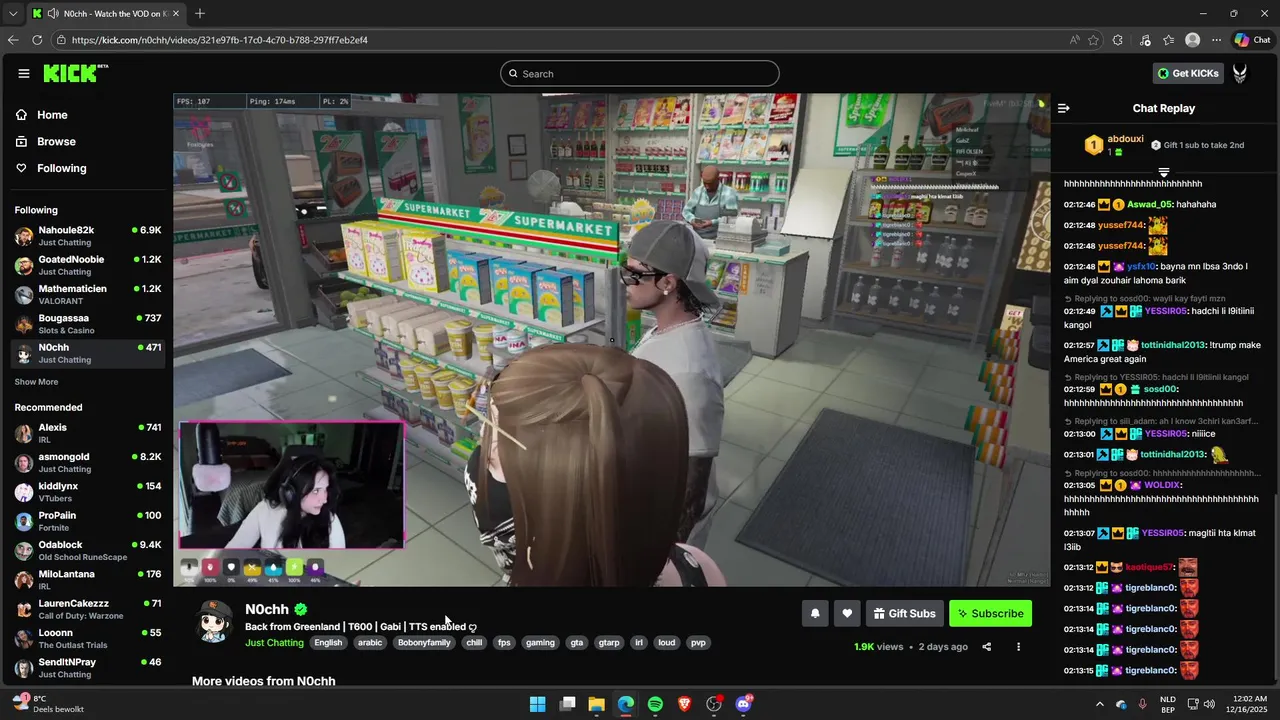Open a new browser tab

coord(200,13)
